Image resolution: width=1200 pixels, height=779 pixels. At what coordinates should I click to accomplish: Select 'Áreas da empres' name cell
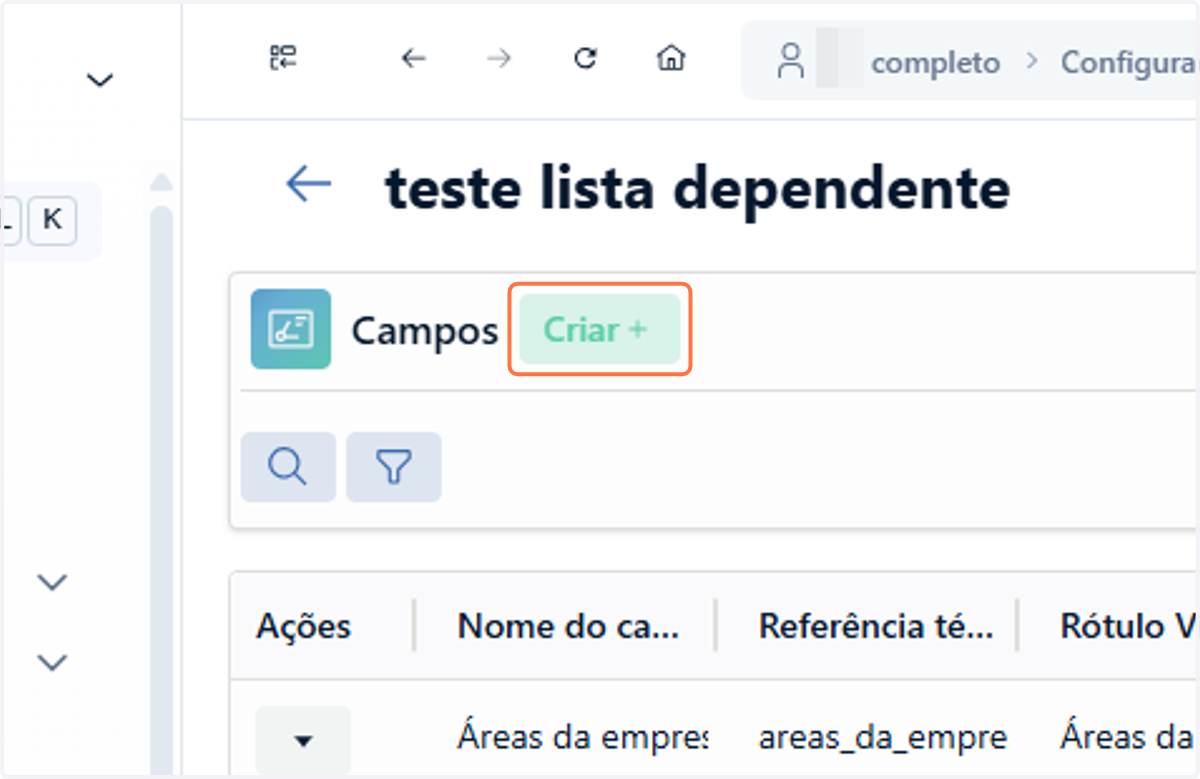coord(582,738)
